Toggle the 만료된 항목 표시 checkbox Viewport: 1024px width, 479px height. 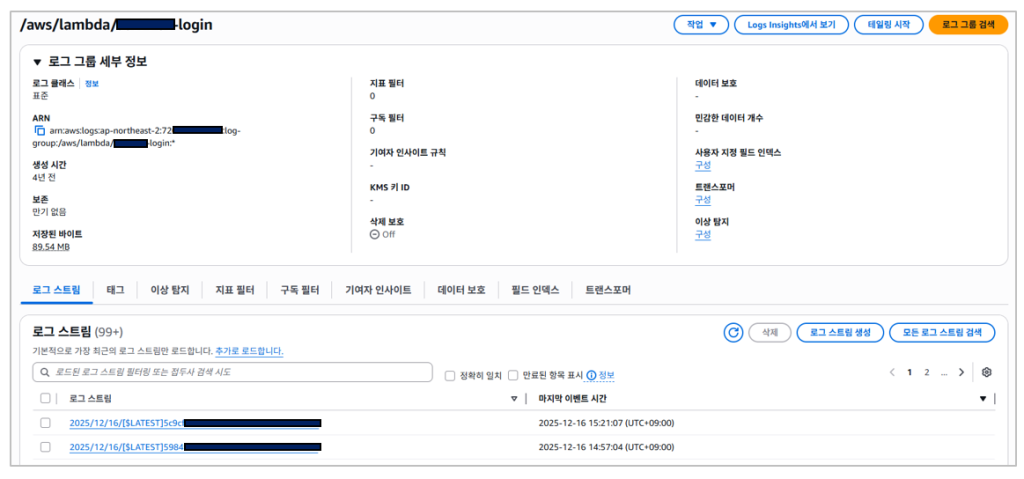pyautogui.click(x=513, y=375)
